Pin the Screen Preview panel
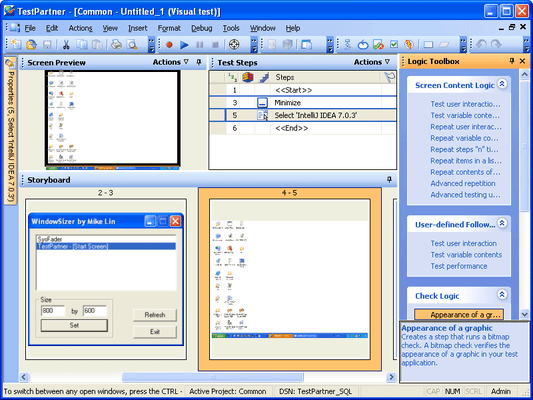The image size is (533, 400). coord(199,62)
